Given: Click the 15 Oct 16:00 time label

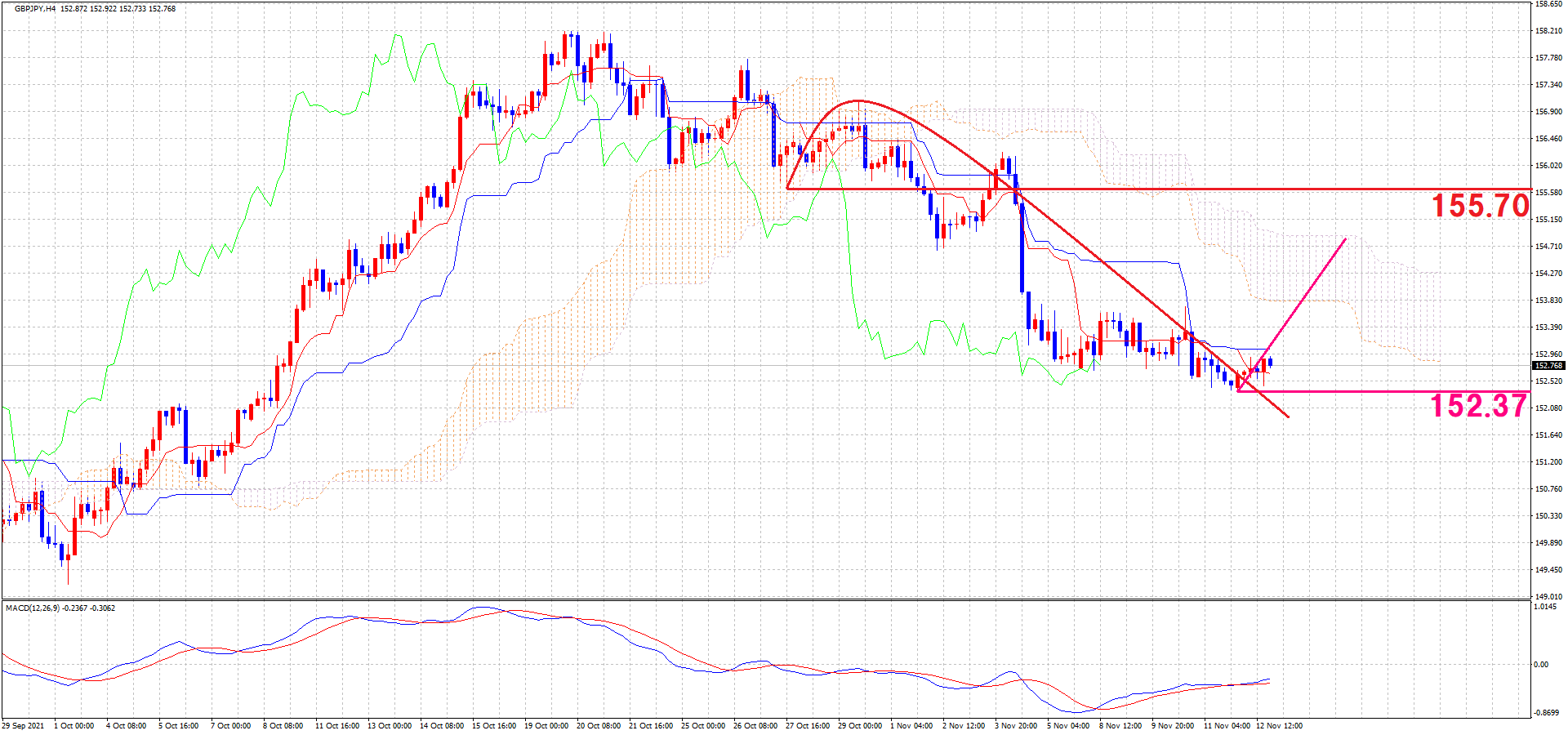Looking at the screenshot, I should [494, 726].
